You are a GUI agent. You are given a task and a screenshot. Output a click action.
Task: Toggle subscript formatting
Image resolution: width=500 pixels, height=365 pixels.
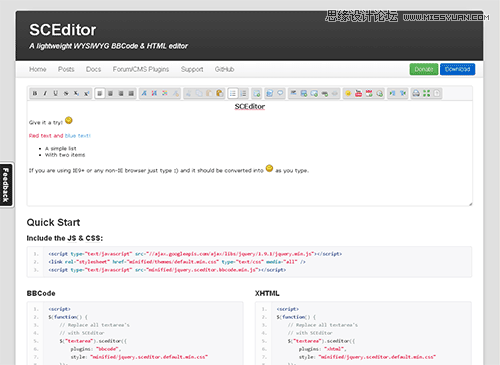pos(76,93)
